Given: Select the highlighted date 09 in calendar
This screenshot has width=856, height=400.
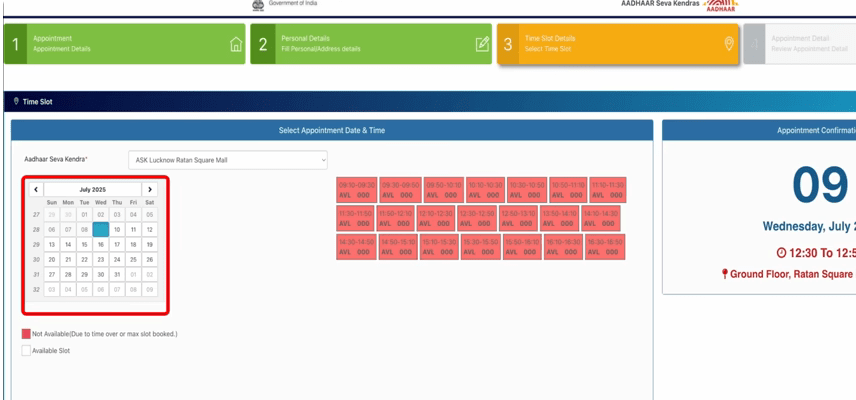Looking at the screenshot, I should [100, 229].
